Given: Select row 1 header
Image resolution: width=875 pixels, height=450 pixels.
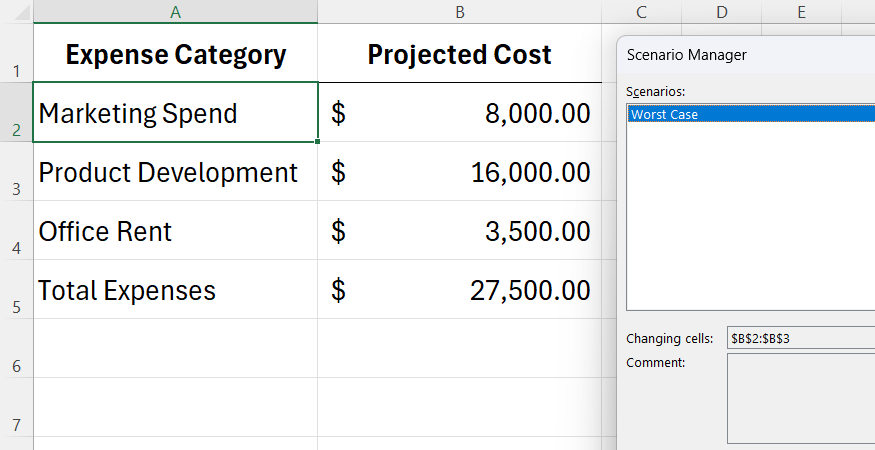Looking at the screenshot, I should [x=17, y=53].
